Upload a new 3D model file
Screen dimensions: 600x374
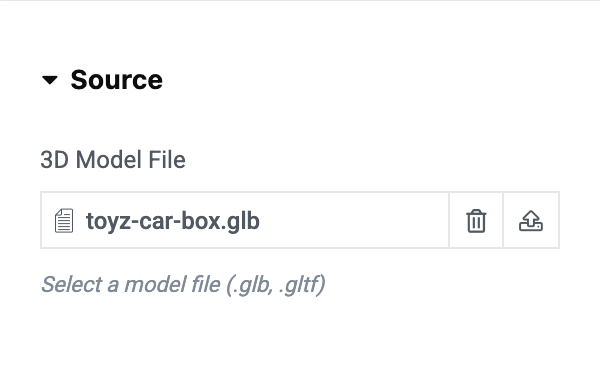click(x=531, y=220)
